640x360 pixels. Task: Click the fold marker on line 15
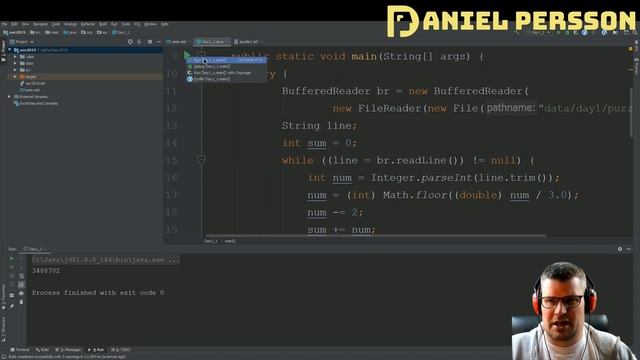[201, 160]
